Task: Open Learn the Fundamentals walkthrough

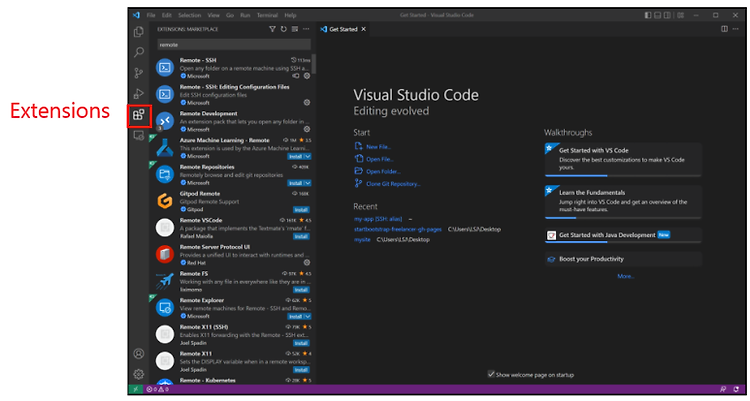Action: tap(623, 201)
